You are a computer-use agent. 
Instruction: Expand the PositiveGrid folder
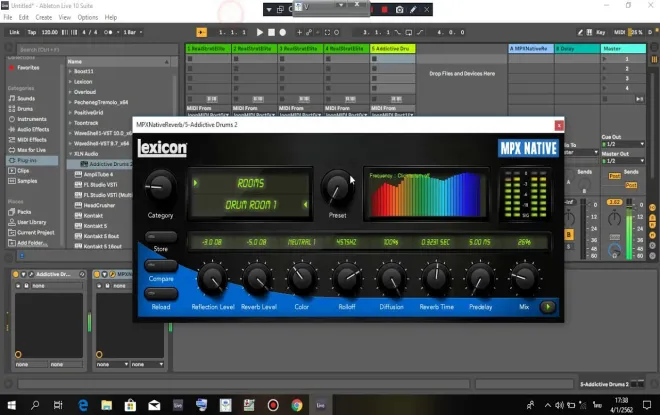point(70,112)
